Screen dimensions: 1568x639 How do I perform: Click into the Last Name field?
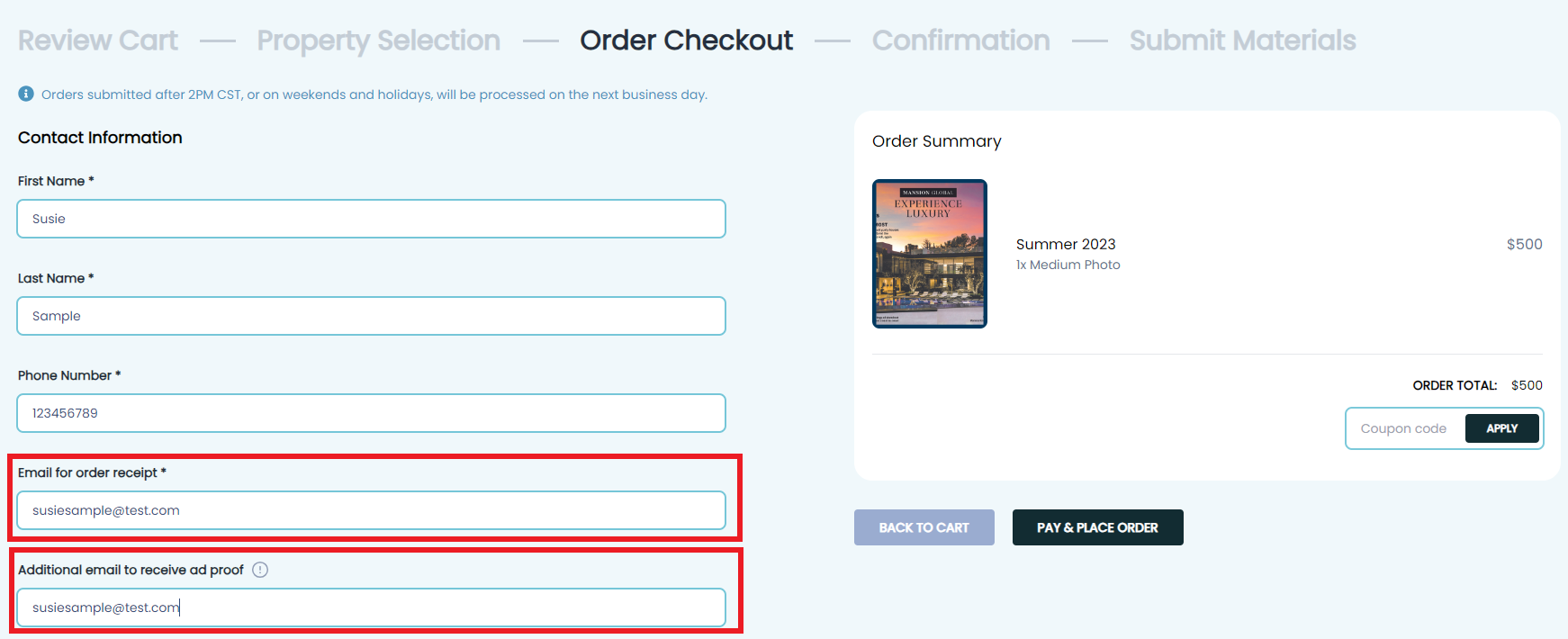pyautogui.click(x=371, y=316)
